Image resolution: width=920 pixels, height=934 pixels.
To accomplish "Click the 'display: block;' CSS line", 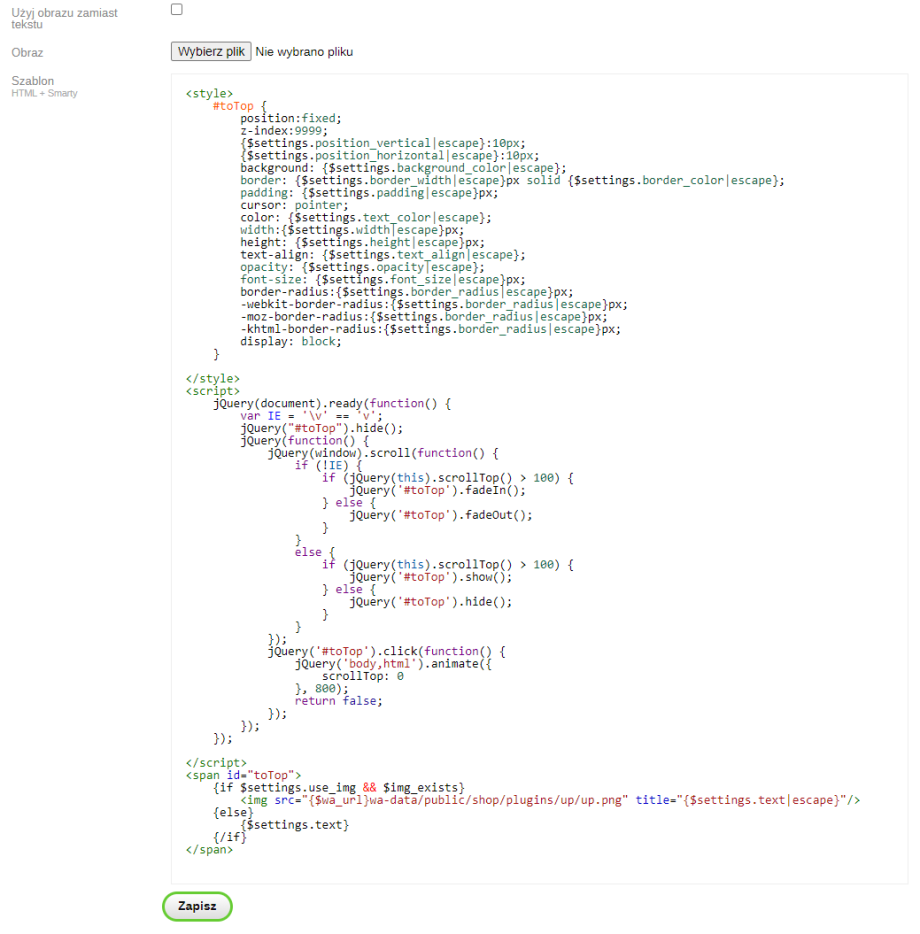I will 290,341.
